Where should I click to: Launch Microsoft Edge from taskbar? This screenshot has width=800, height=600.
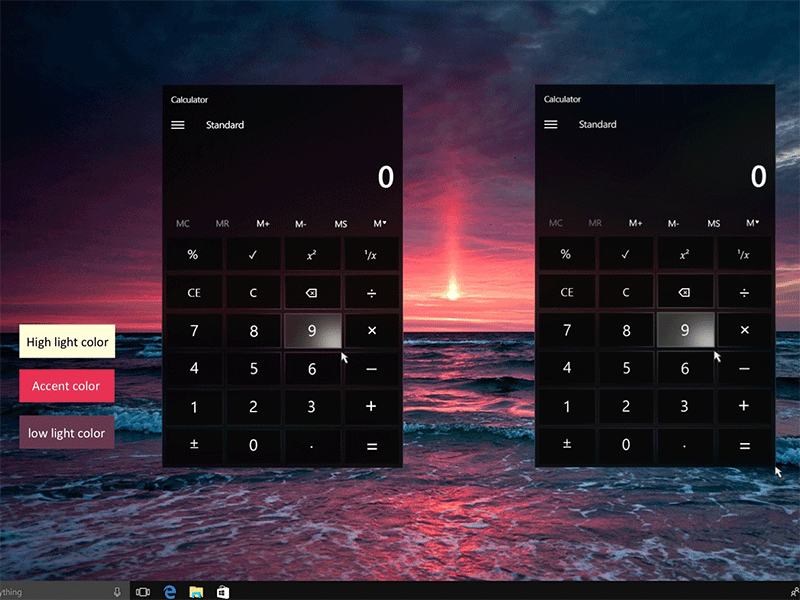(170, 592)
